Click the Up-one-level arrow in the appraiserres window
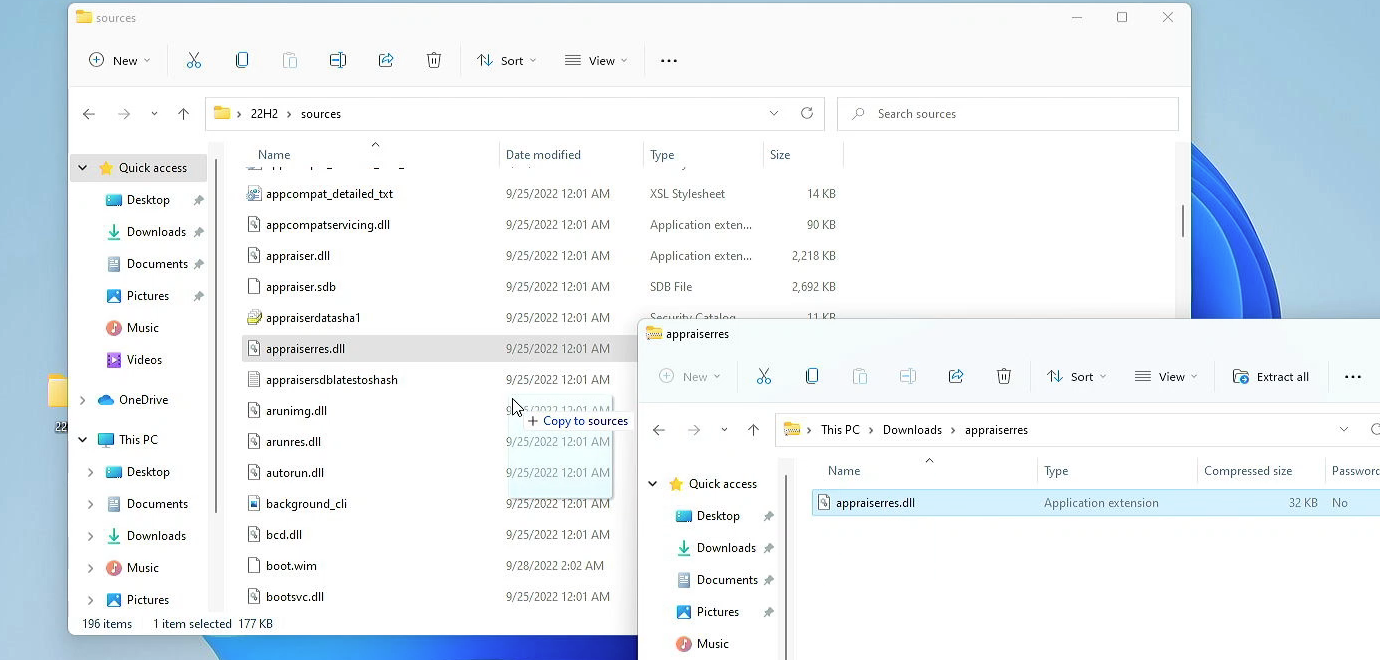This screenshot has width=1380, height=660. (x=753, y=429)
